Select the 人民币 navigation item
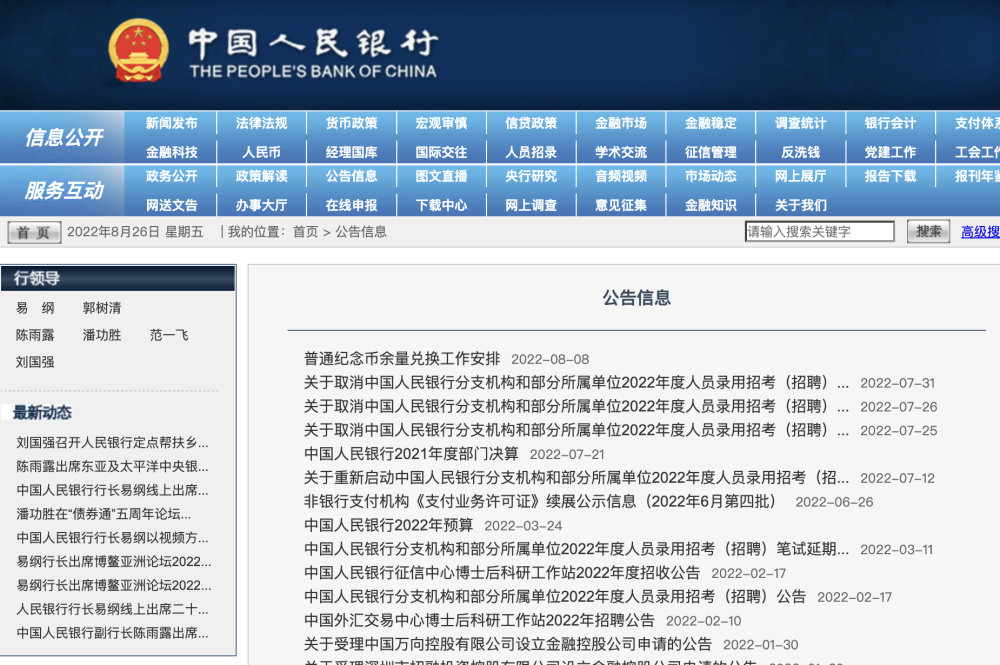Viewport: 1000px width, 665px height. (x=261, y=152)
